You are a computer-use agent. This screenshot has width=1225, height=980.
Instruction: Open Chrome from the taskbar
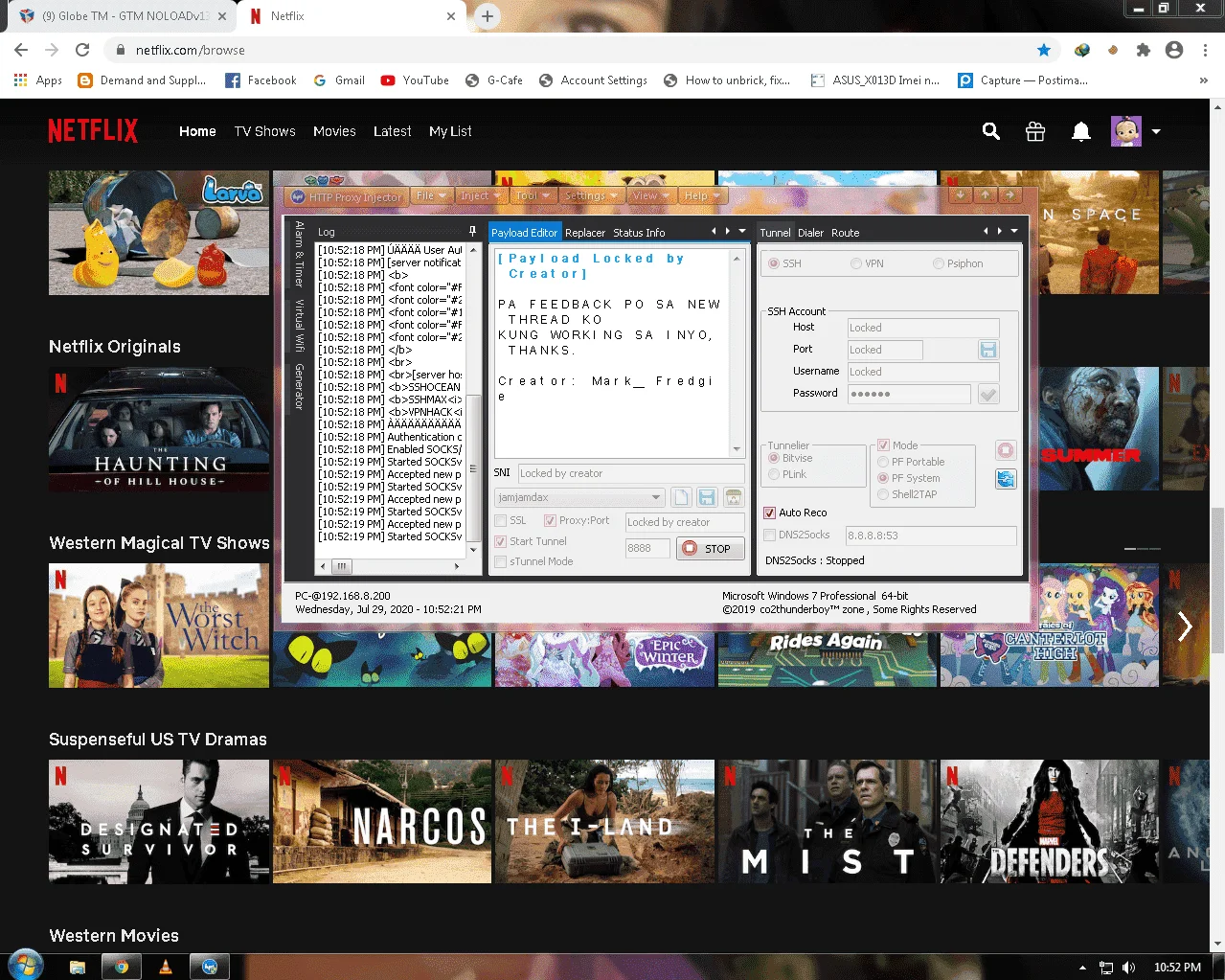(122, 967)
